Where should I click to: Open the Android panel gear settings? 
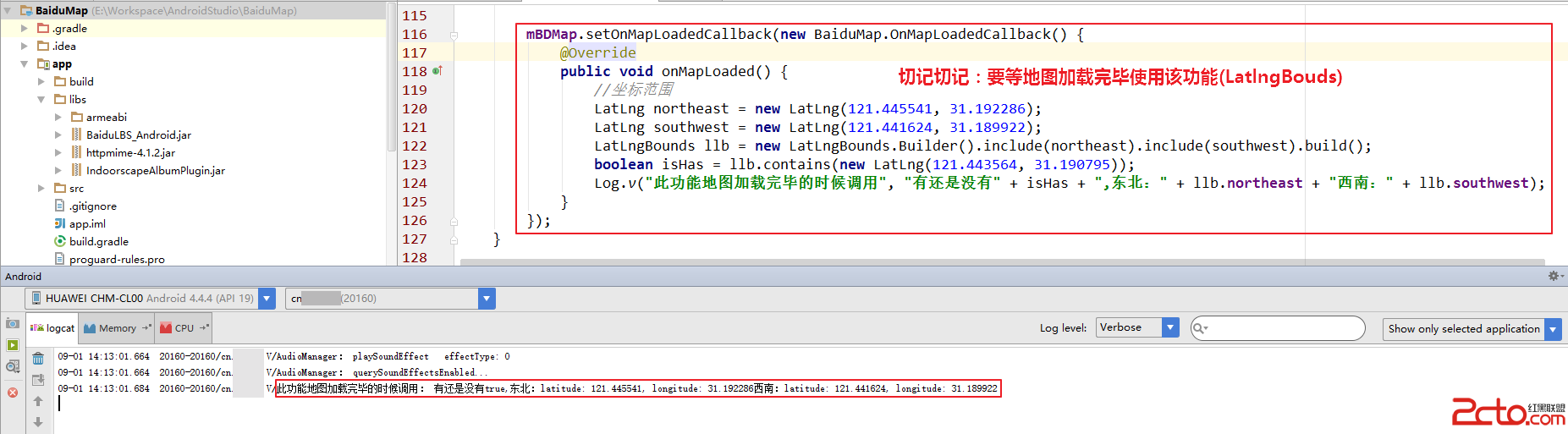(x=1554, y=276)
